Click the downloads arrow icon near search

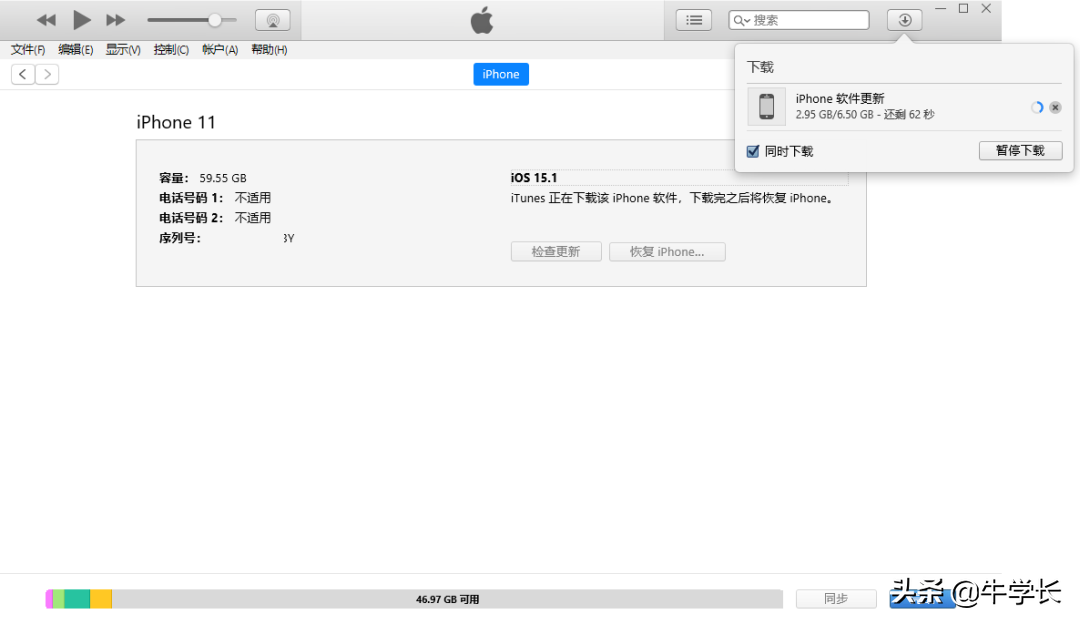[903, 19]
